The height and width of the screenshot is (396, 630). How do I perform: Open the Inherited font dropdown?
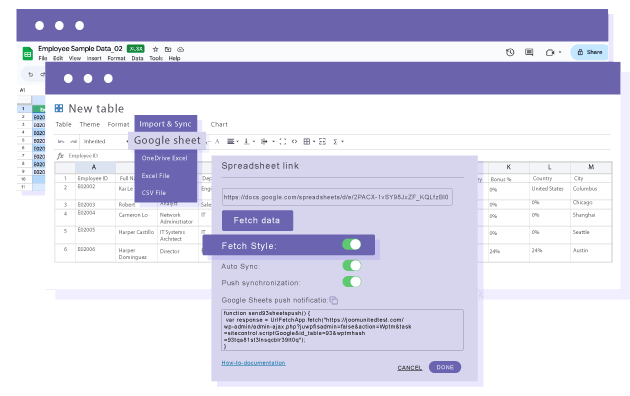click(x=105, y=141)
